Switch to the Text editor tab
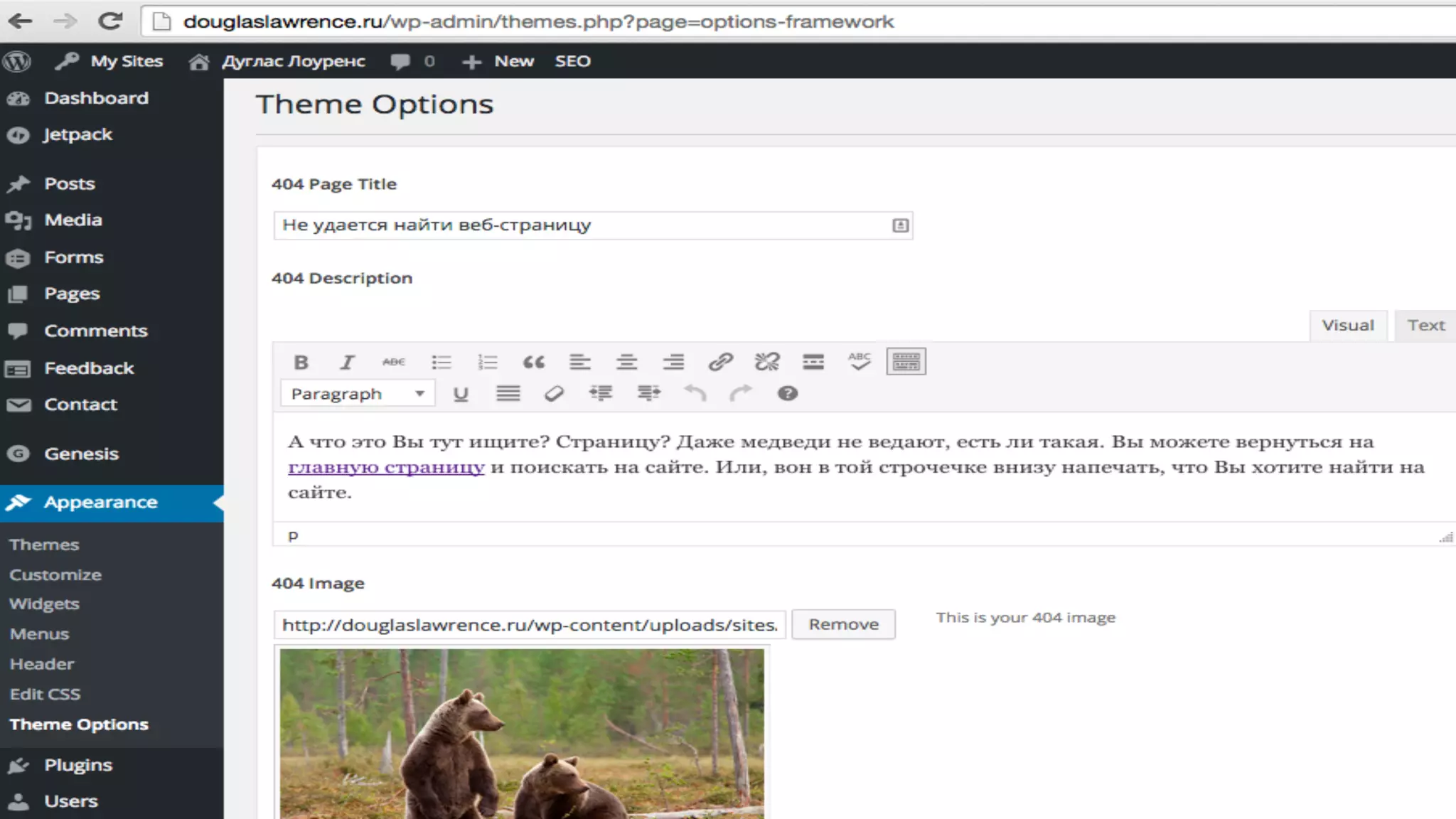The height and width of the screenshot is (819, 1456). click(x=1425, y=326)
